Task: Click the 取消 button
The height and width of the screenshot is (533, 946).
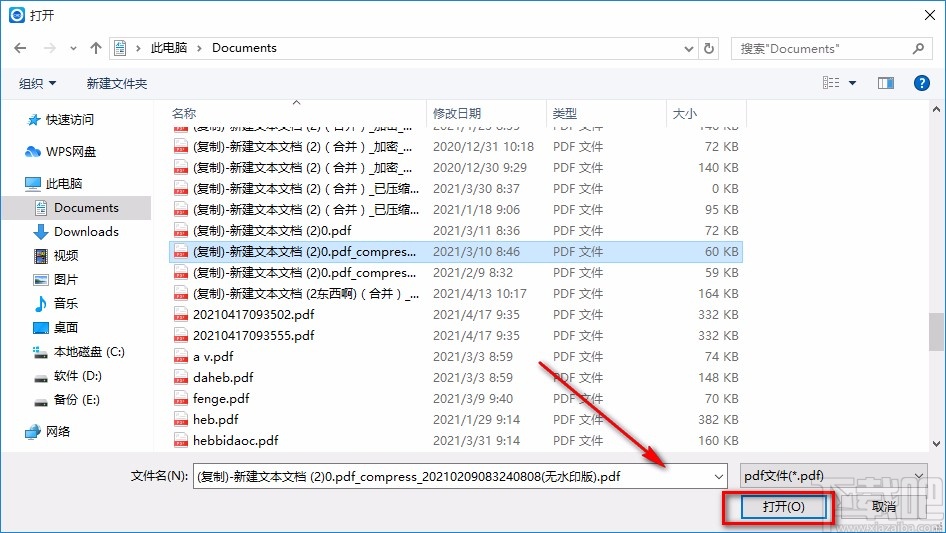Action: pos(884,506)
